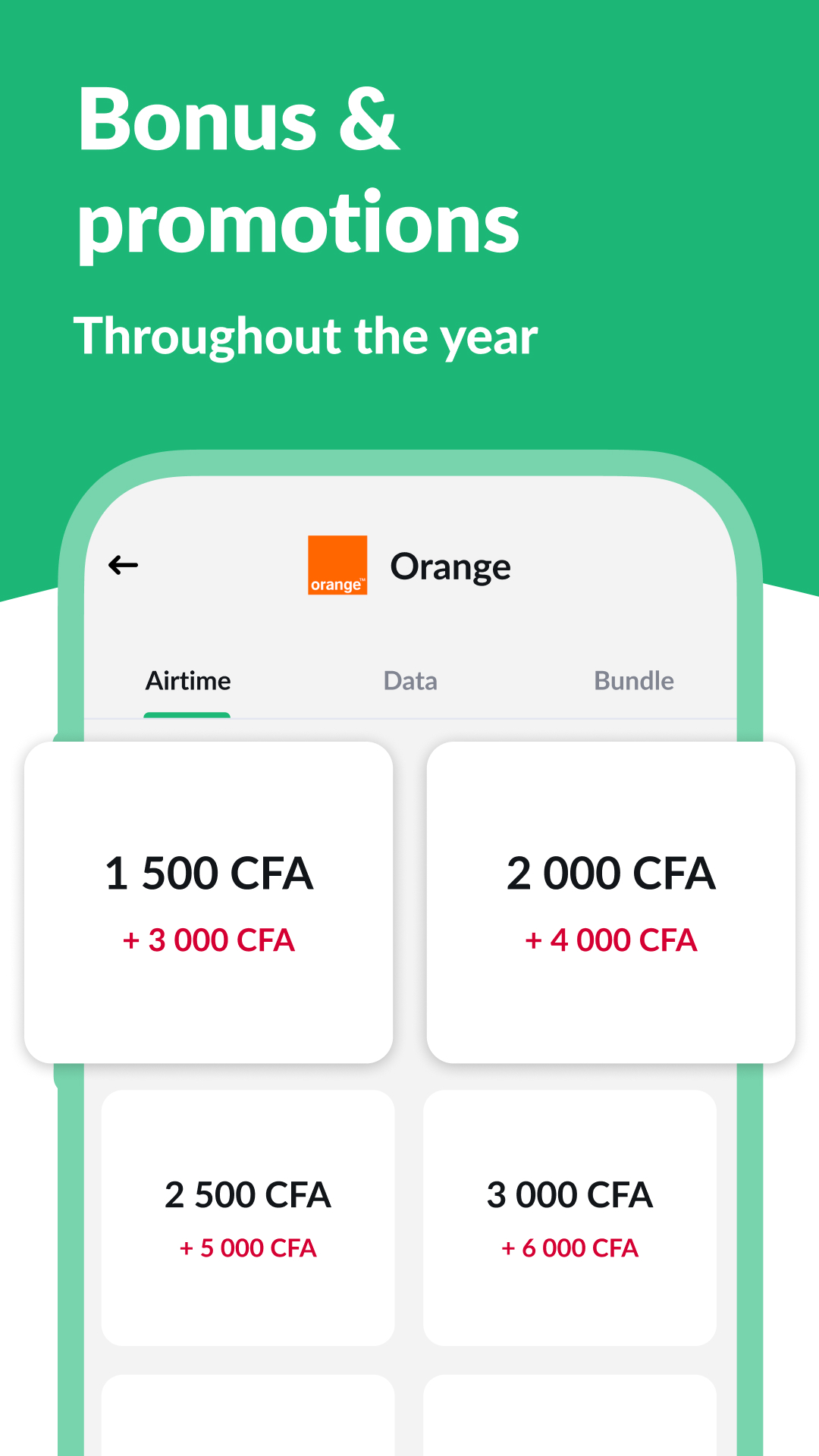Tap the back arrow icon
The width and height of the screenshot is (819, 1456).
coord(123,565)
